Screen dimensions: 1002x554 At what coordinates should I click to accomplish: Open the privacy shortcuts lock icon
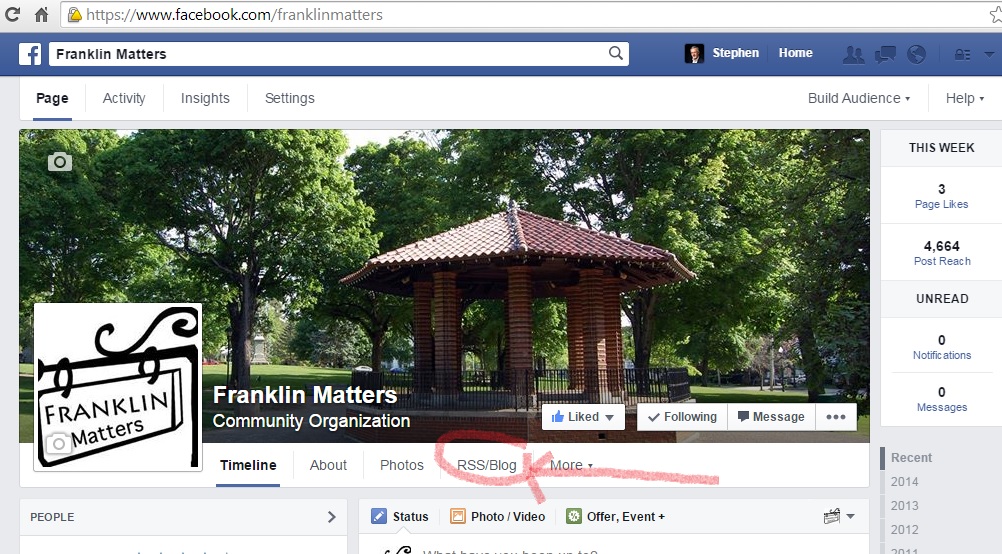962,54
